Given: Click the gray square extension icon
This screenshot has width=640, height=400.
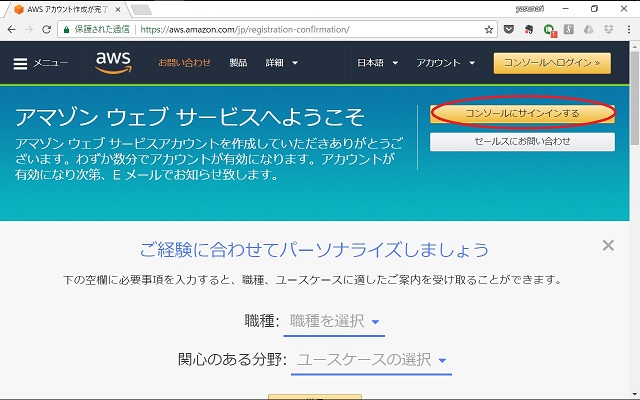Looking at the screenshot, I should pos(569,29).
